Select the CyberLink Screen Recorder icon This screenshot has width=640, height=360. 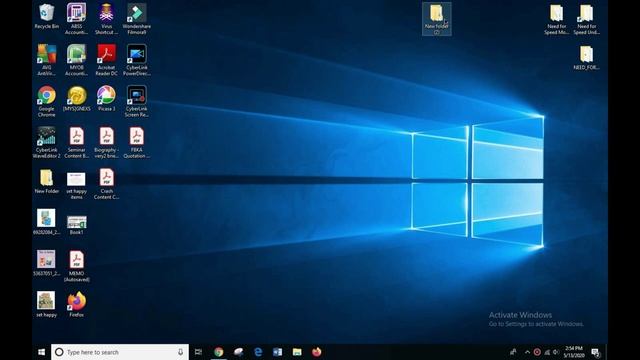click(137, 101)
